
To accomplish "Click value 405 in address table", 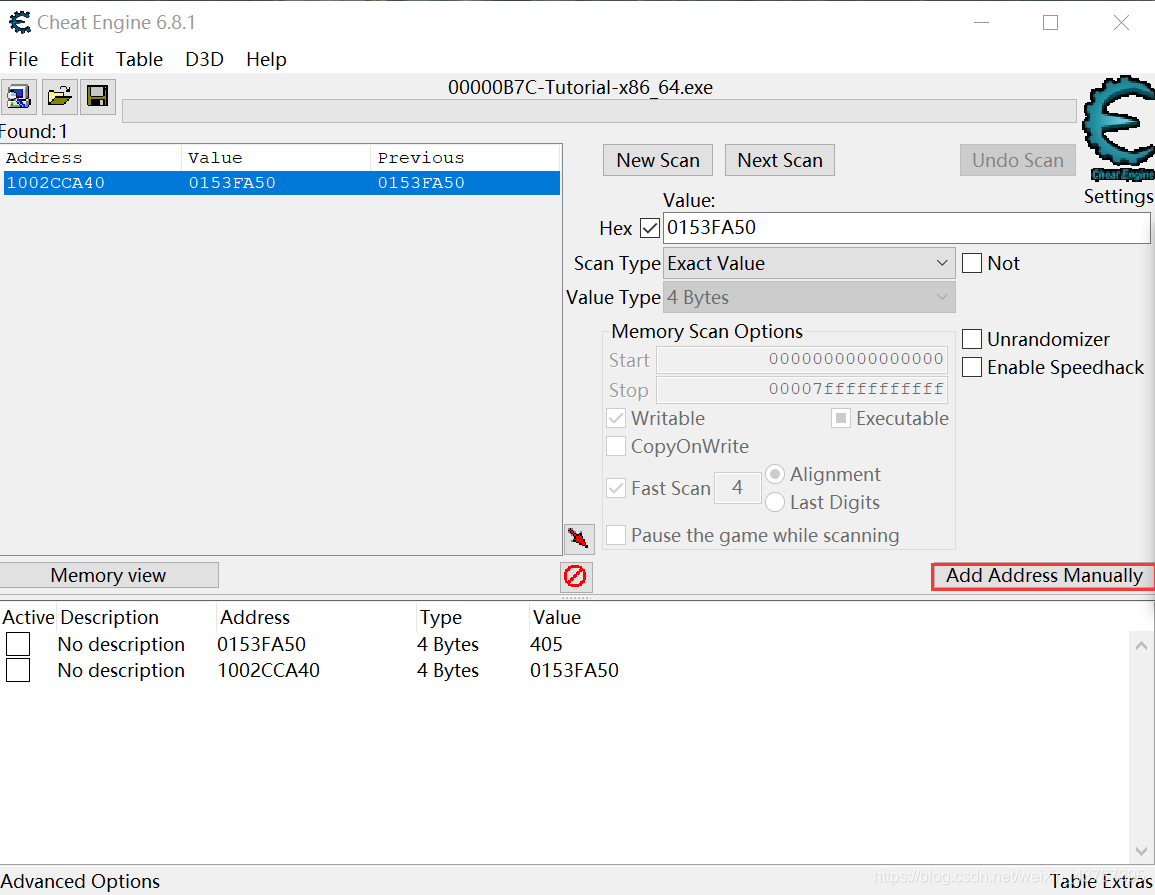I will [546, 644].
